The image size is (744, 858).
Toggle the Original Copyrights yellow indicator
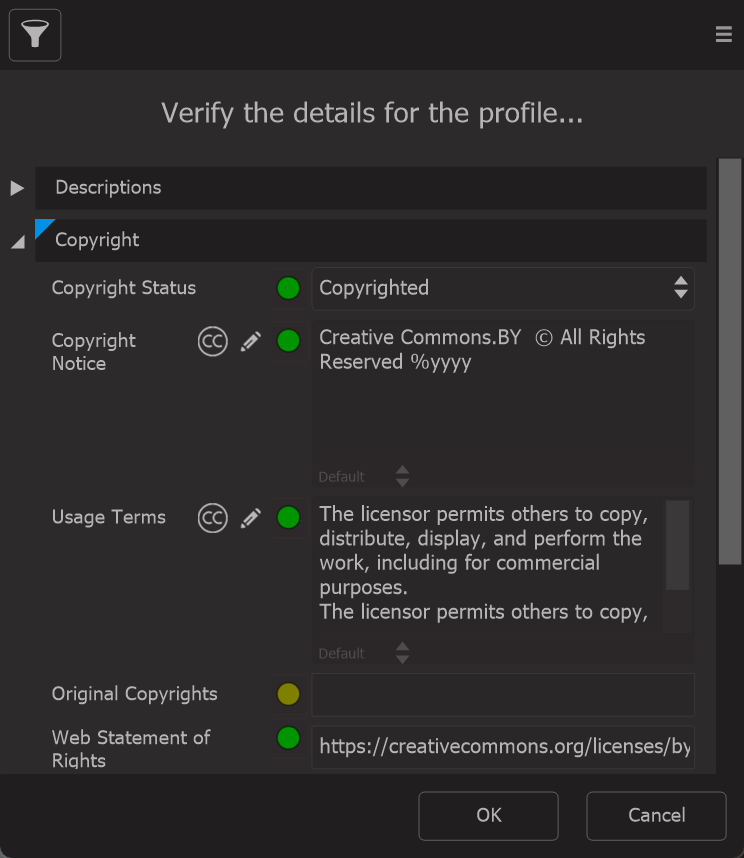(x=288, y=694)
